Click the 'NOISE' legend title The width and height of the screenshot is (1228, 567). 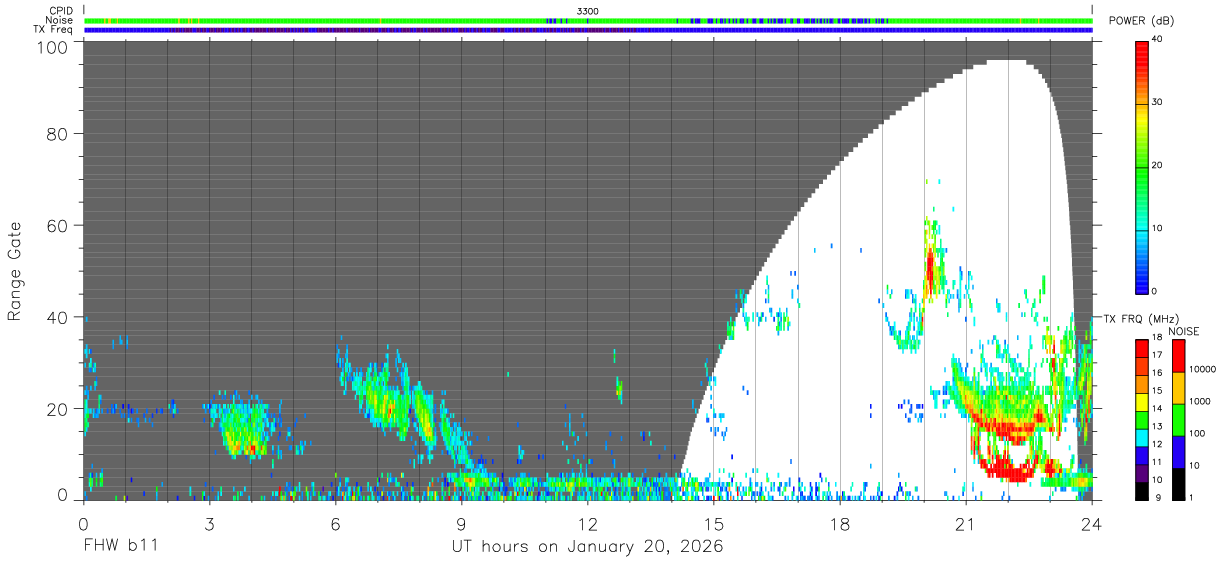click(1183, 331)
